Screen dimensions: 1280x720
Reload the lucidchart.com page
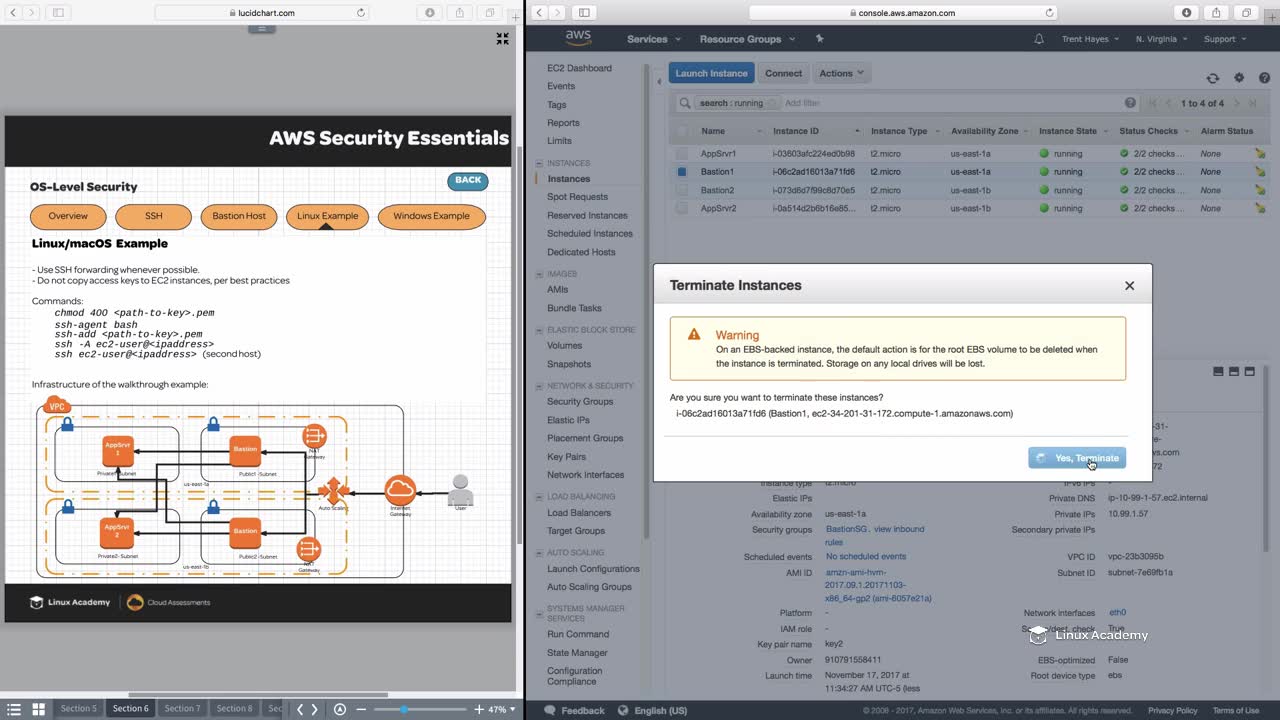pyautogui.click(x=361, y=13)
